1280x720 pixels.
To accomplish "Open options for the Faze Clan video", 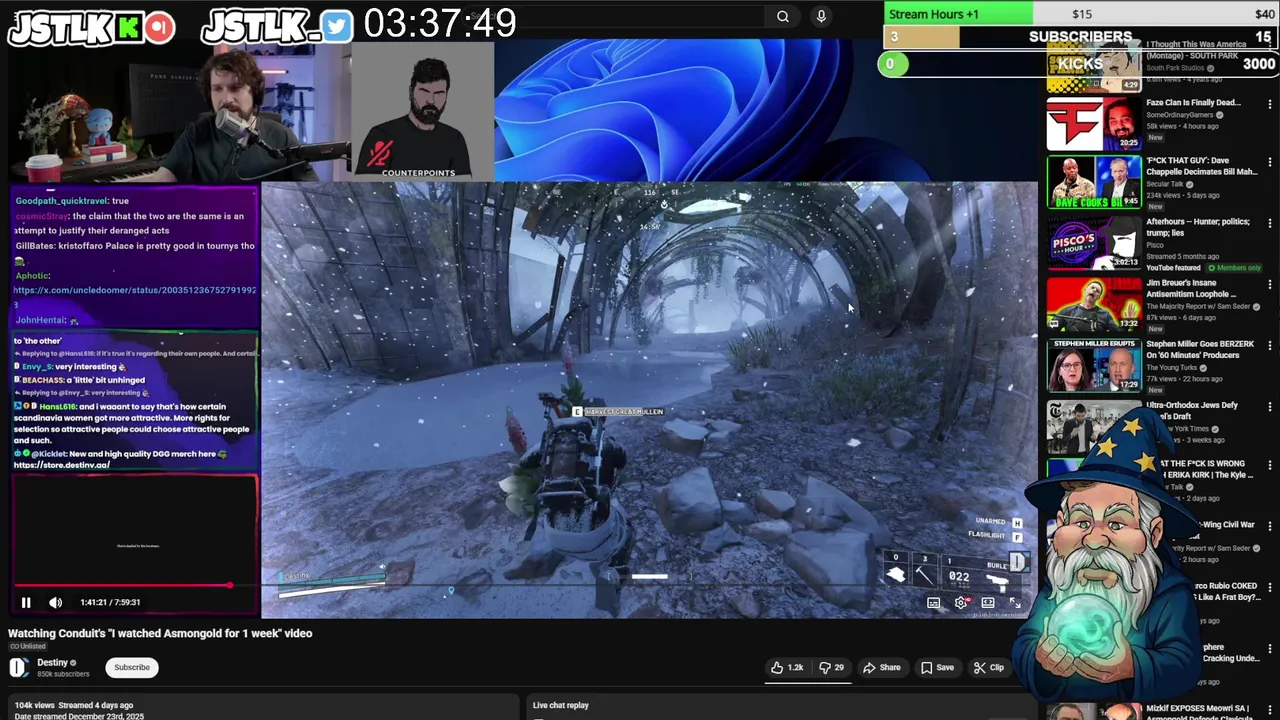I will pyautogui.click(x=1270, y=104).
